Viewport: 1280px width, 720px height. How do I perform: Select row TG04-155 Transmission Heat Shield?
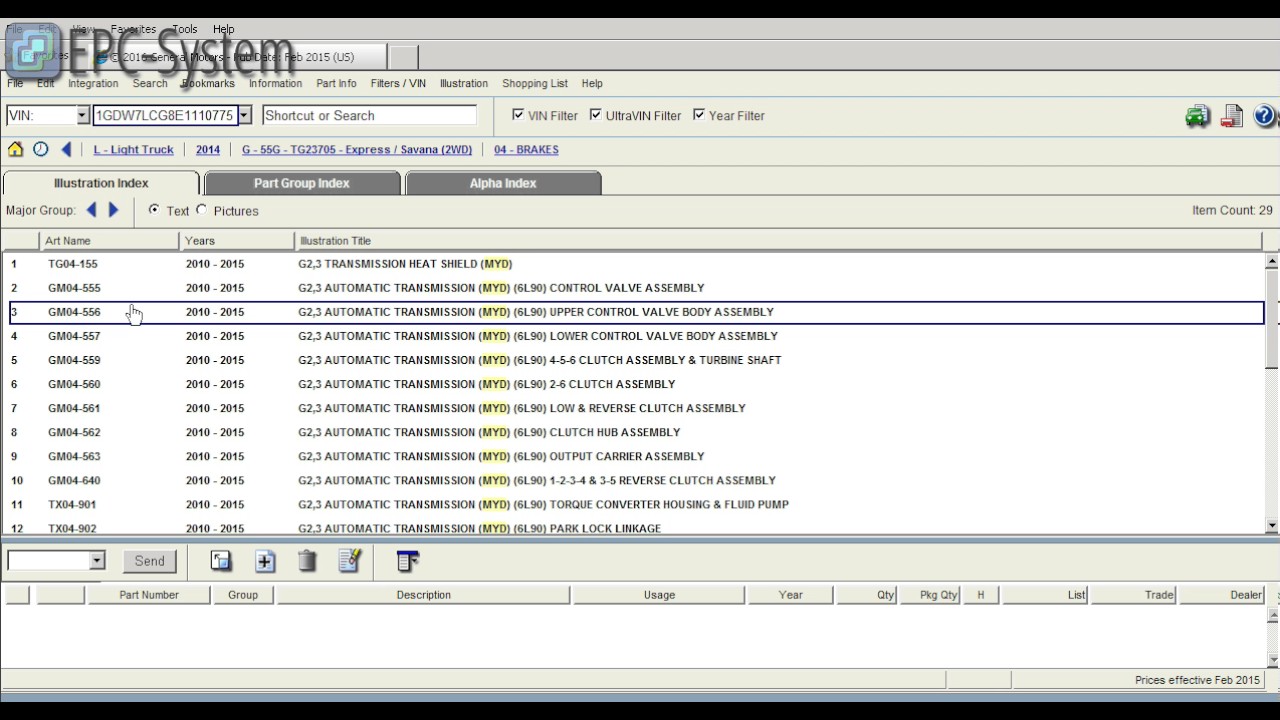pyautogui.click(x=636, y=264)
